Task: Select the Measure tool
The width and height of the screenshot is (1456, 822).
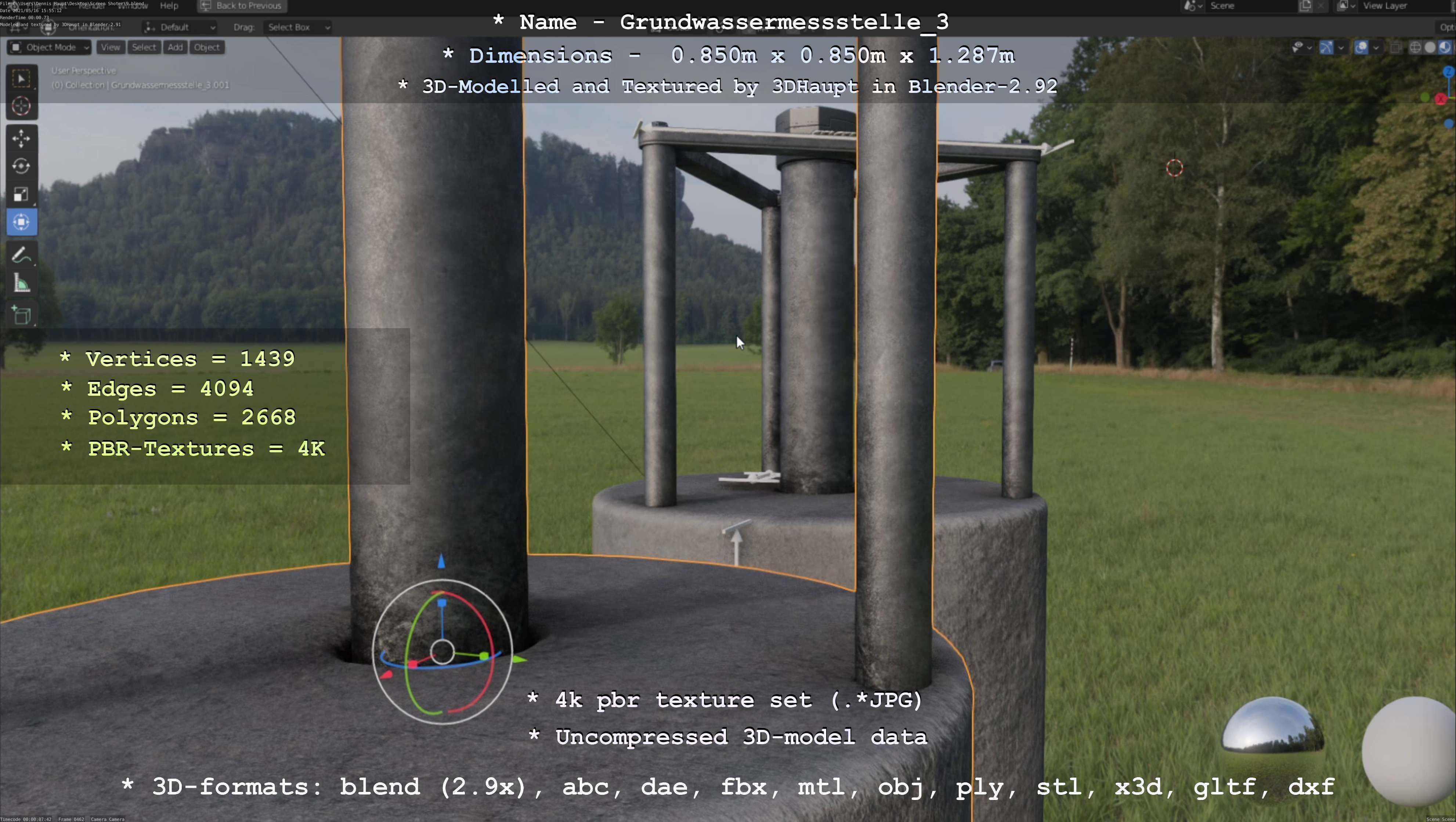Action: 21,283
